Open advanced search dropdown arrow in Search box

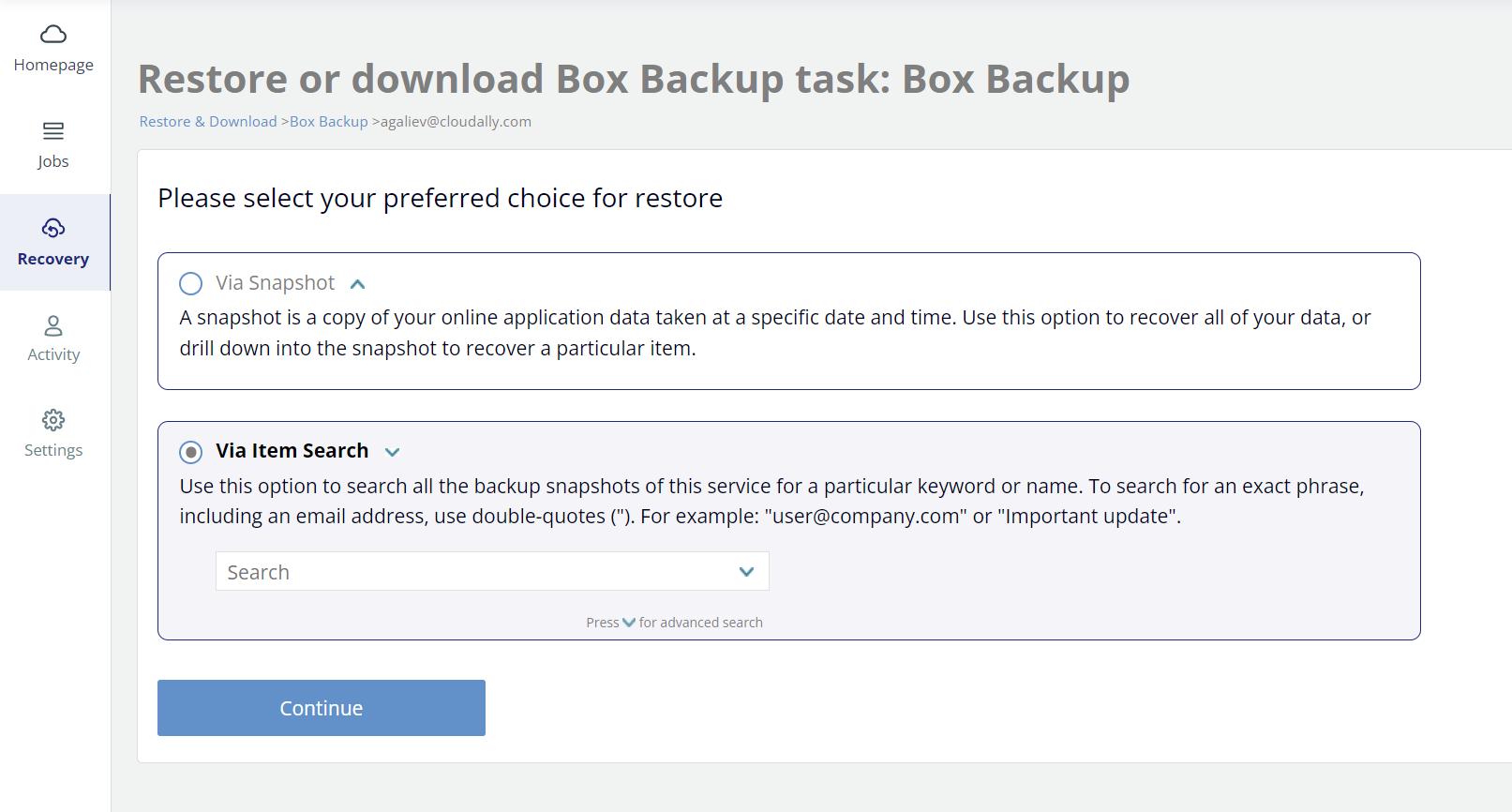(x=746, y=572)
